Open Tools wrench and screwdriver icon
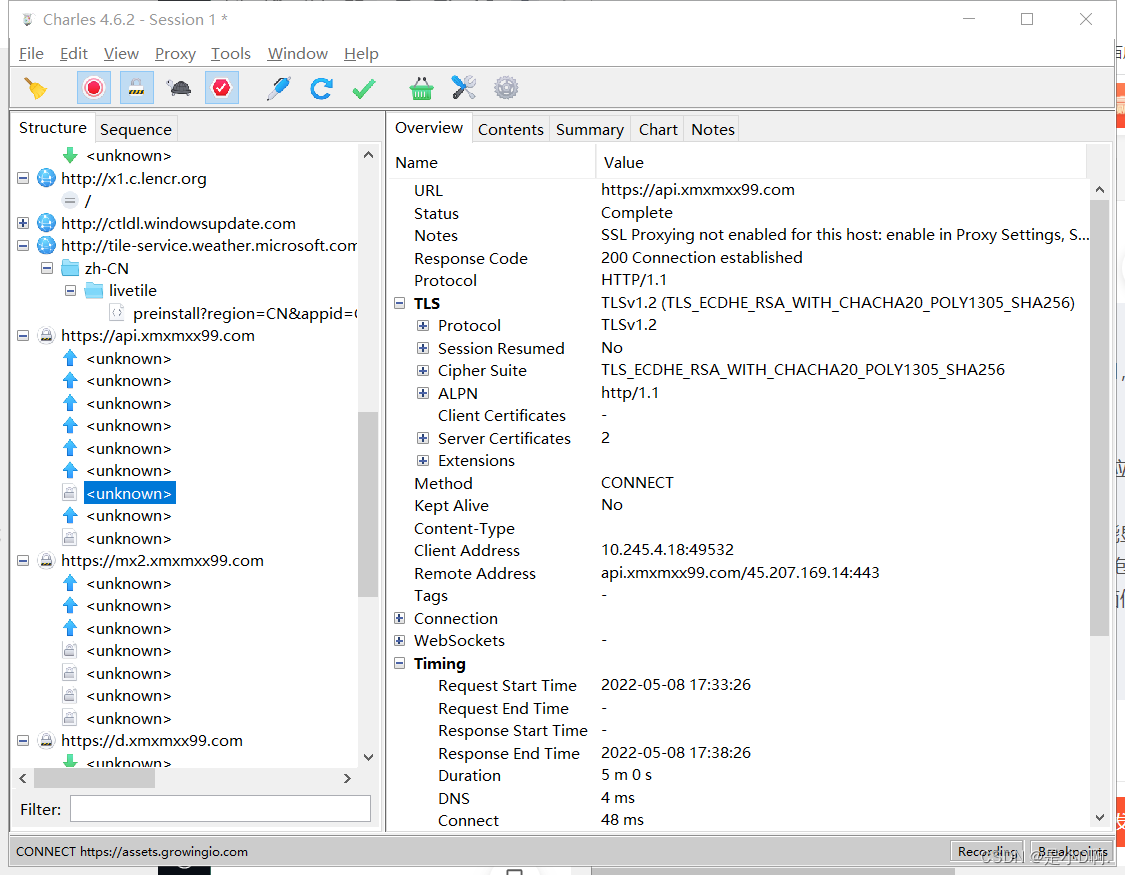Image resolution: width=1125 pixels, height=875 pixels. click(x=463, y=88)
